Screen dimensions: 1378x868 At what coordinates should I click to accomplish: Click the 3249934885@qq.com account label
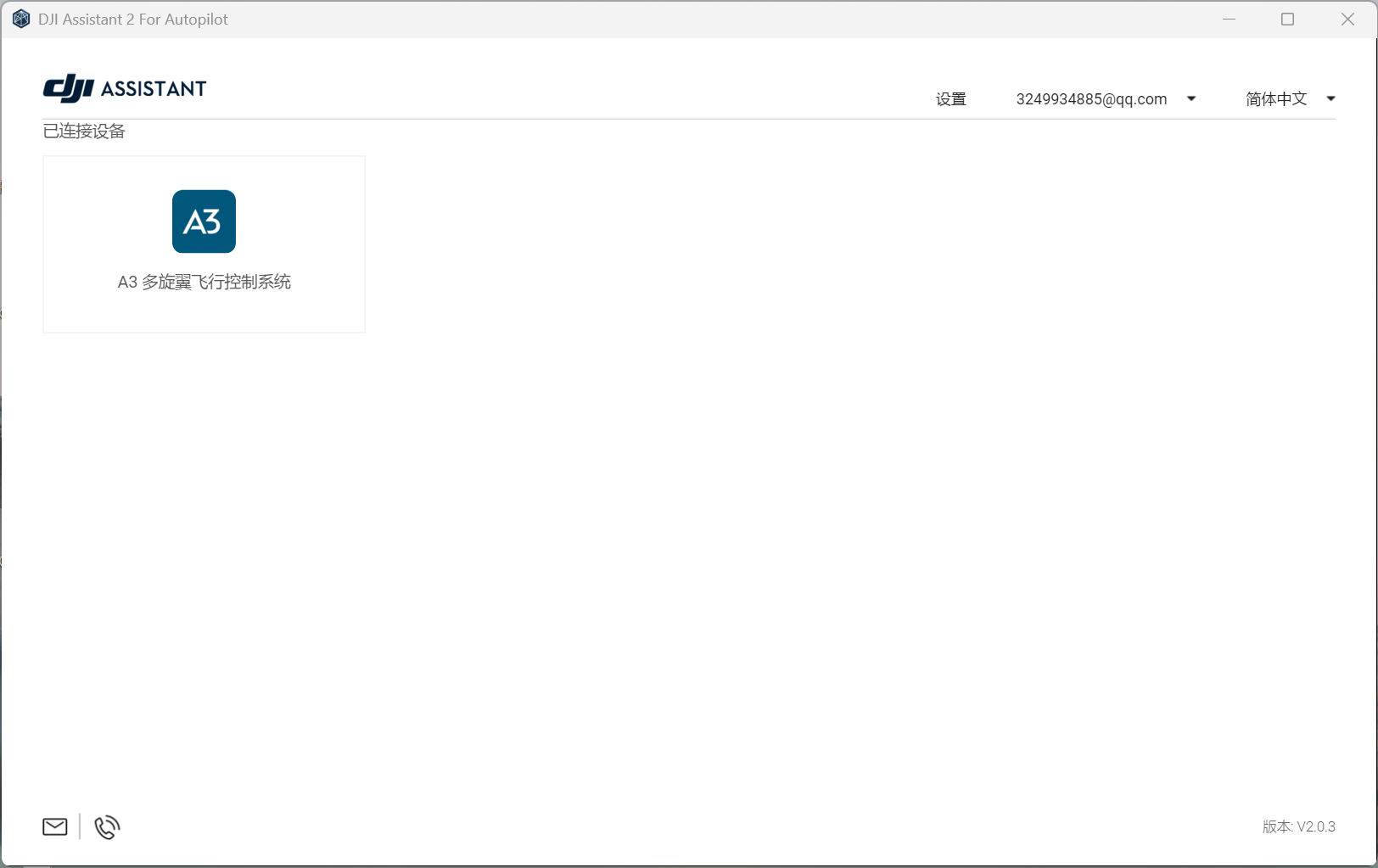[1091, 99]
